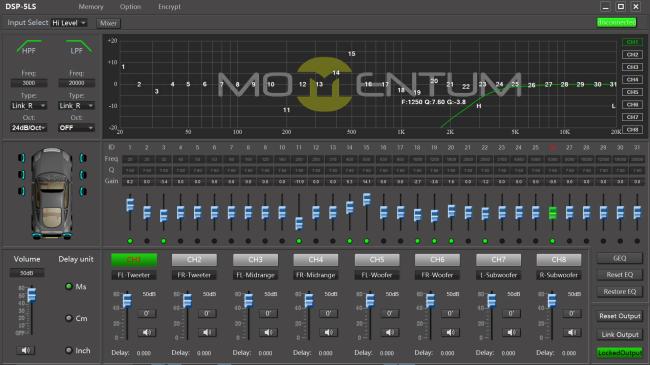
Task: Click the HPF filter curve icon
Action: pyautogui.click(x=29, y=48)
